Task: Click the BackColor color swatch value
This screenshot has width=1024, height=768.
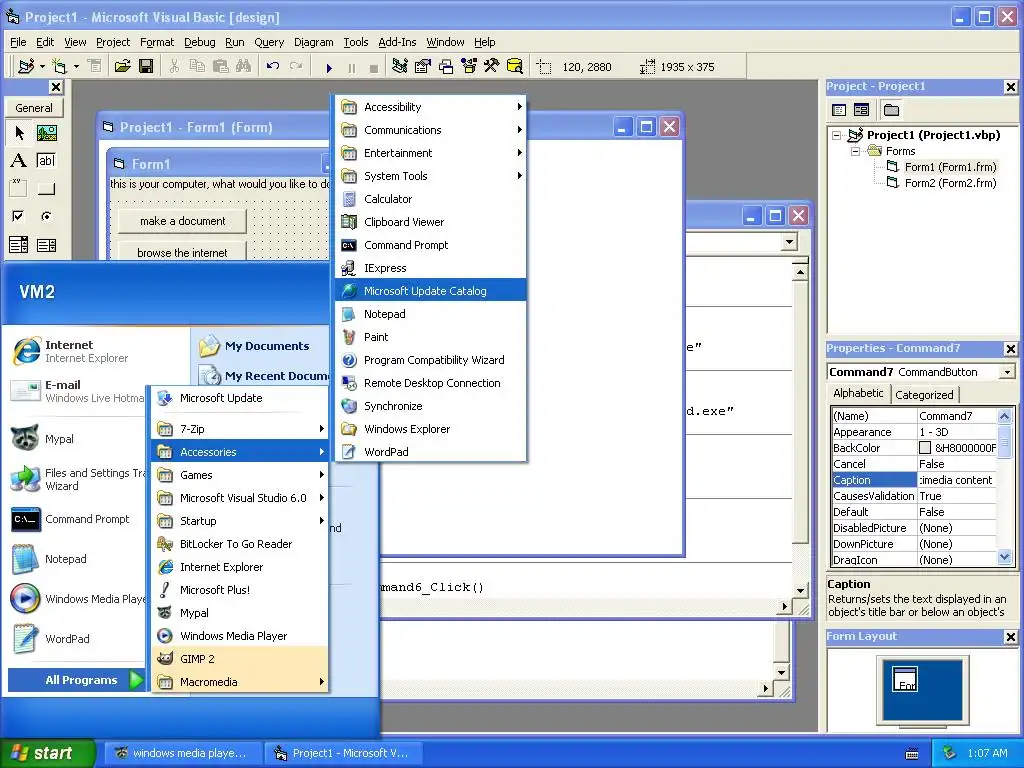Action: (925, 448)
